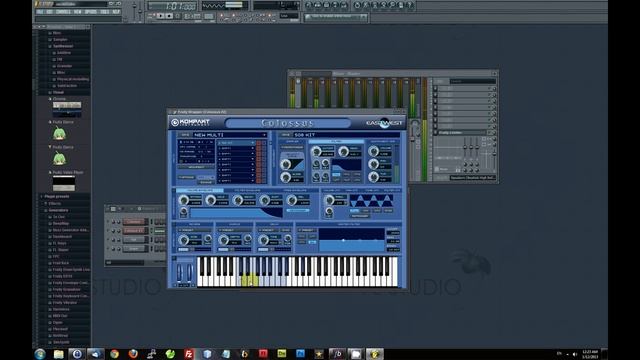Click the first shortcut icon in top toolbar
640x360 pixels.
(309, 5)
